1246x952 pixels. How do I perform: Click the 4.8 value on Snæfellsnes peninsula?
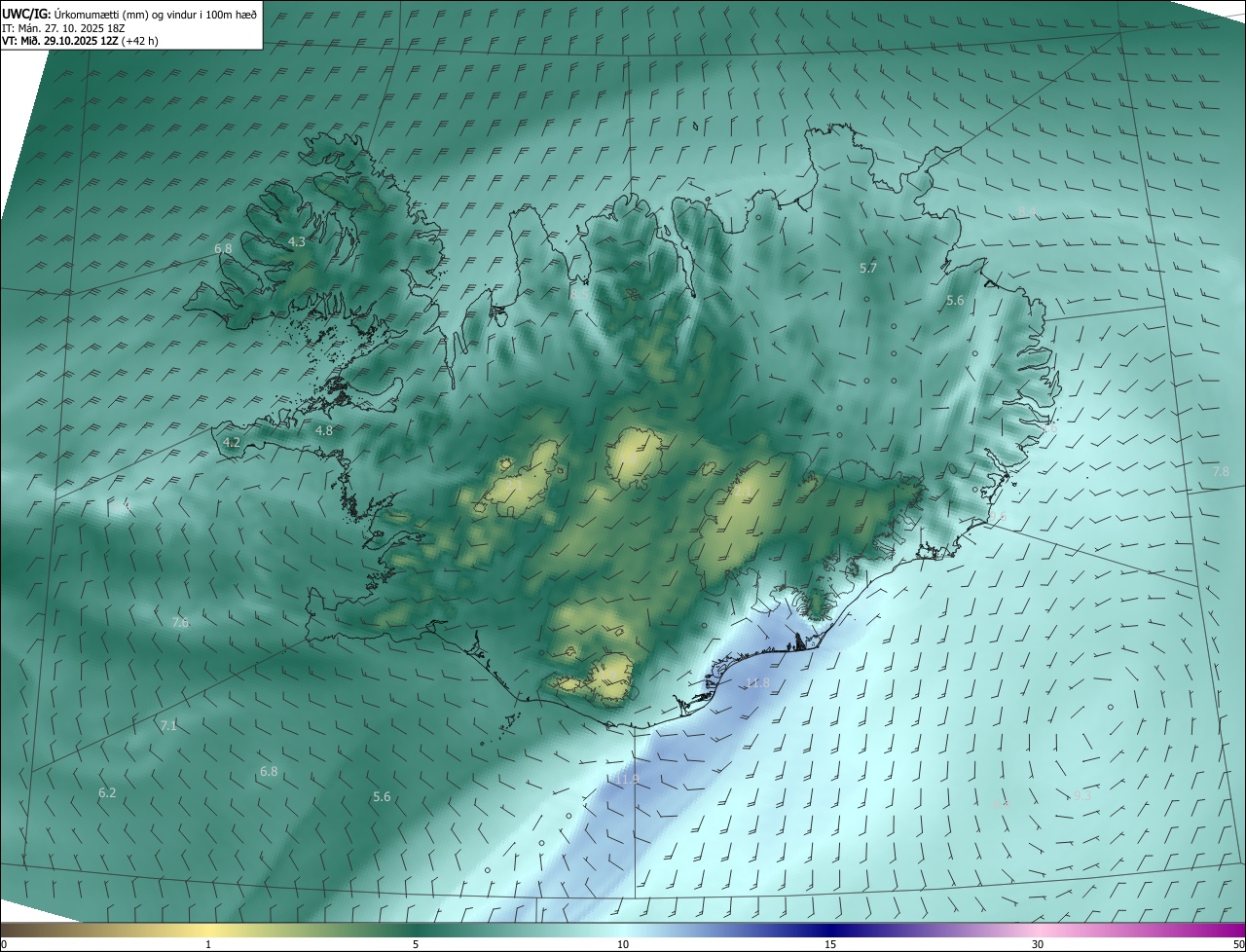[324, 430]
